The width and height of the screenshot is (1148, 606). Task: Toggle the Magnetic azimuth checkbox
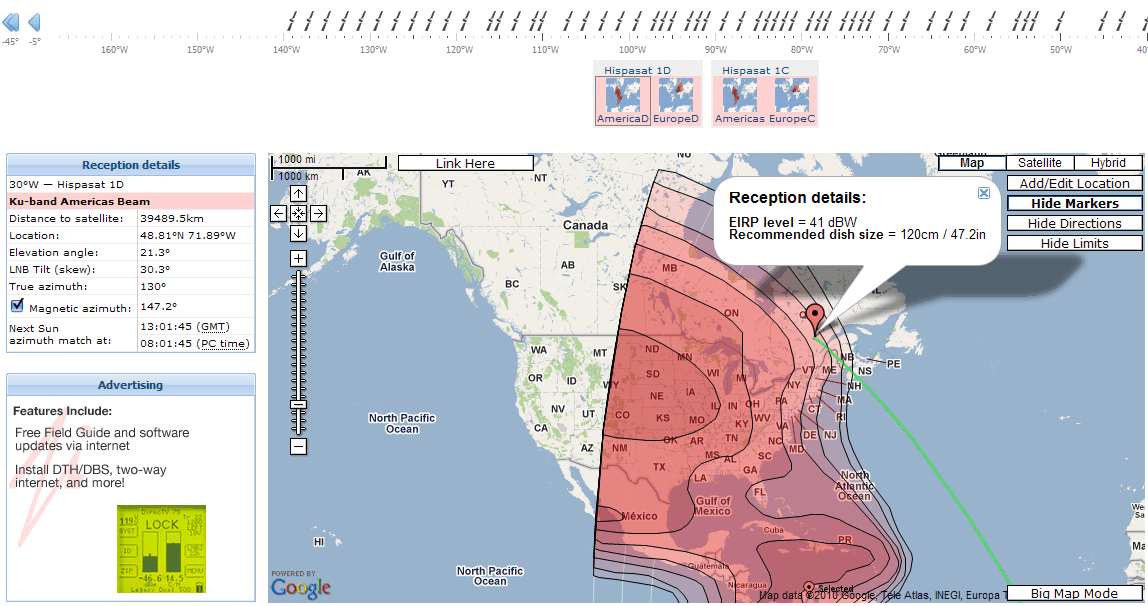18,305
